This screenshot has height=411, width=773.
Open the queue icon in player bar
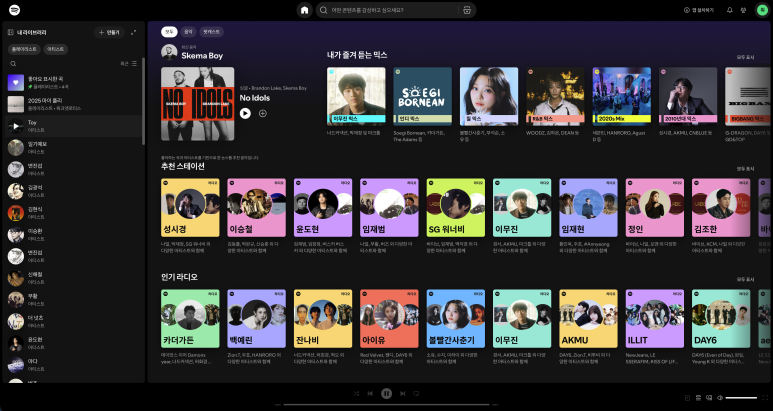coord(699,398)
